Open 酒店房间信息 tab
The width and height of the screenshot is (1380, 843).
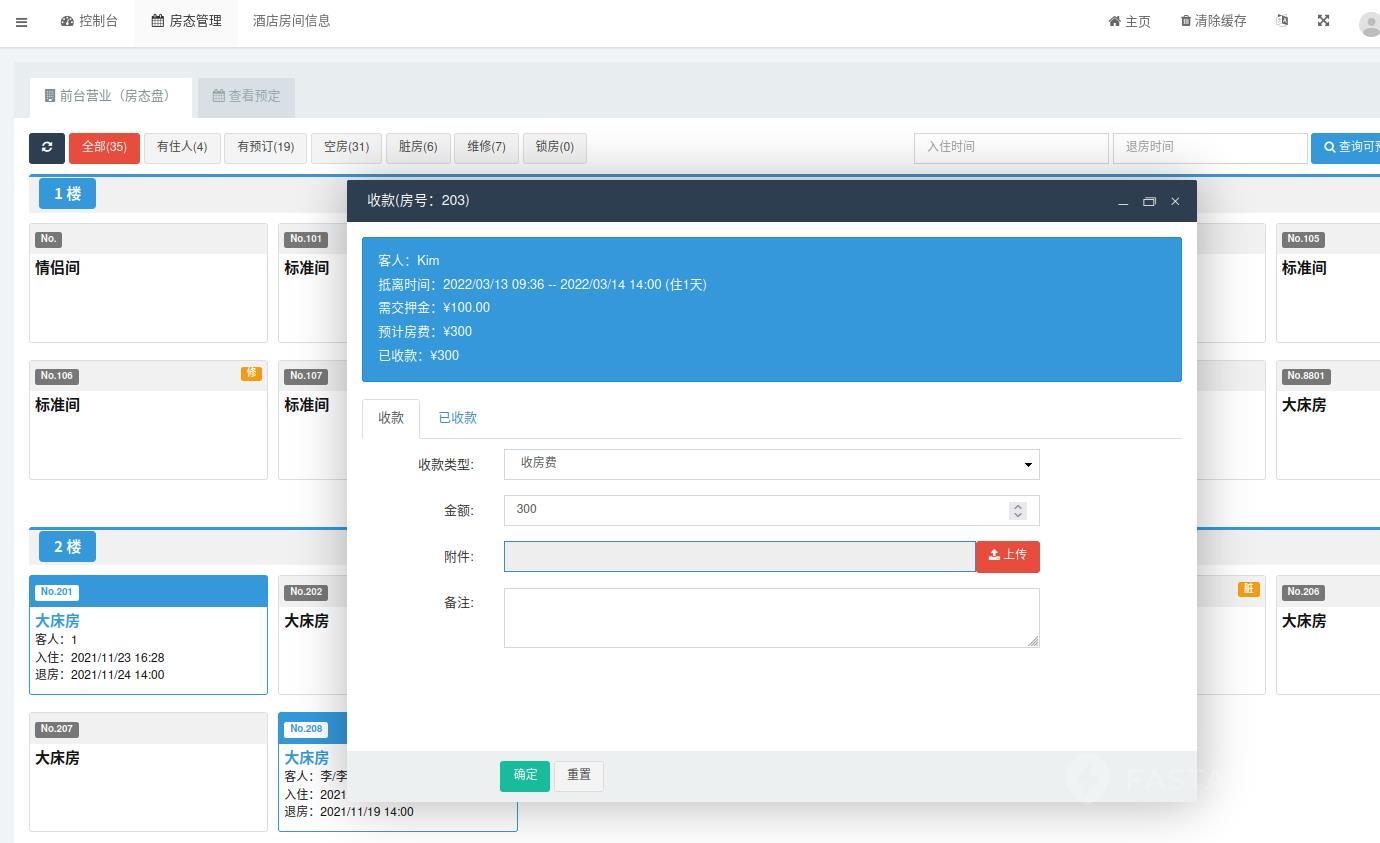(291, 21)
